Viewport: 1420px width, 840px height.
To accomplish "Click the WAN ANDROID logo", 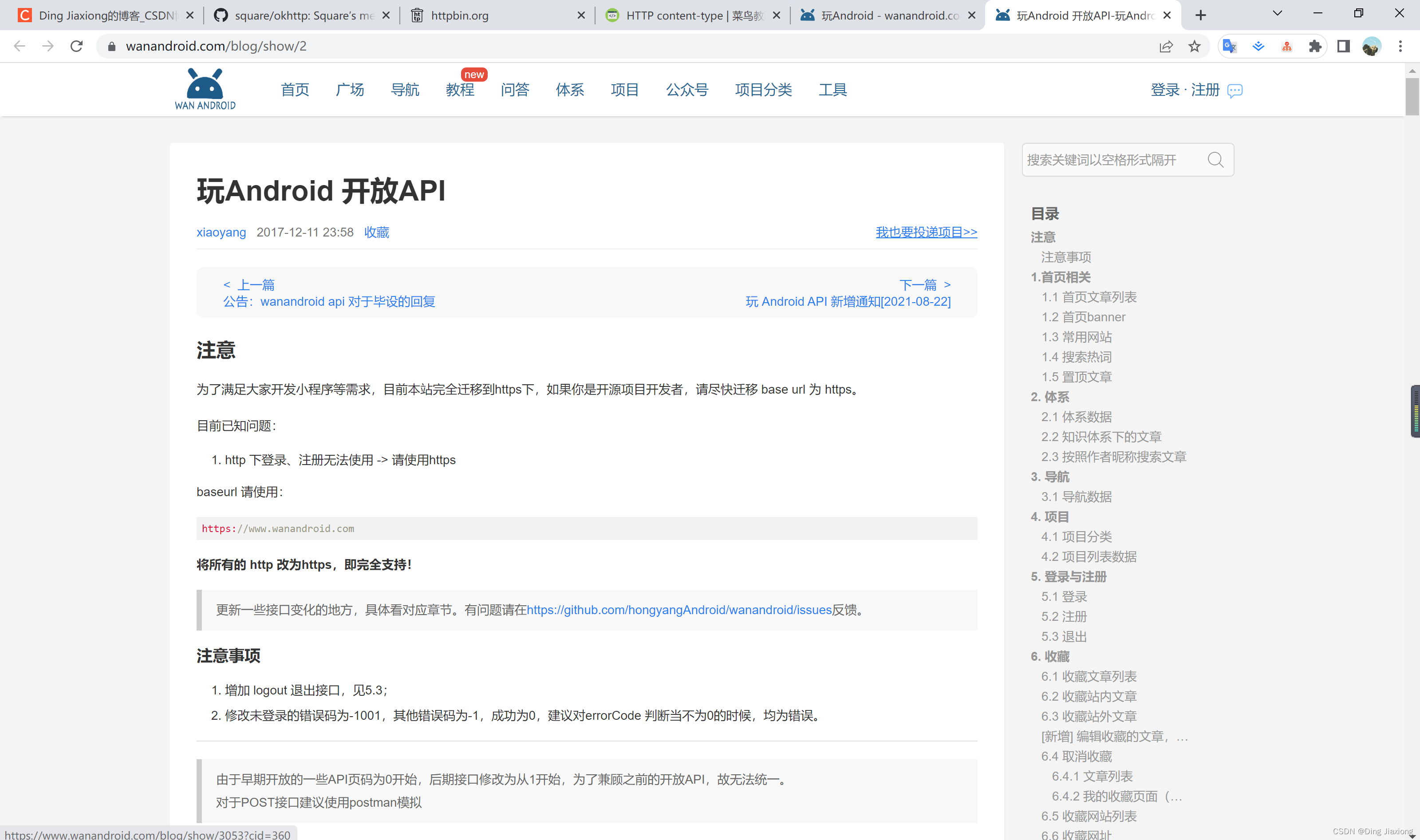I will [205, 90].
